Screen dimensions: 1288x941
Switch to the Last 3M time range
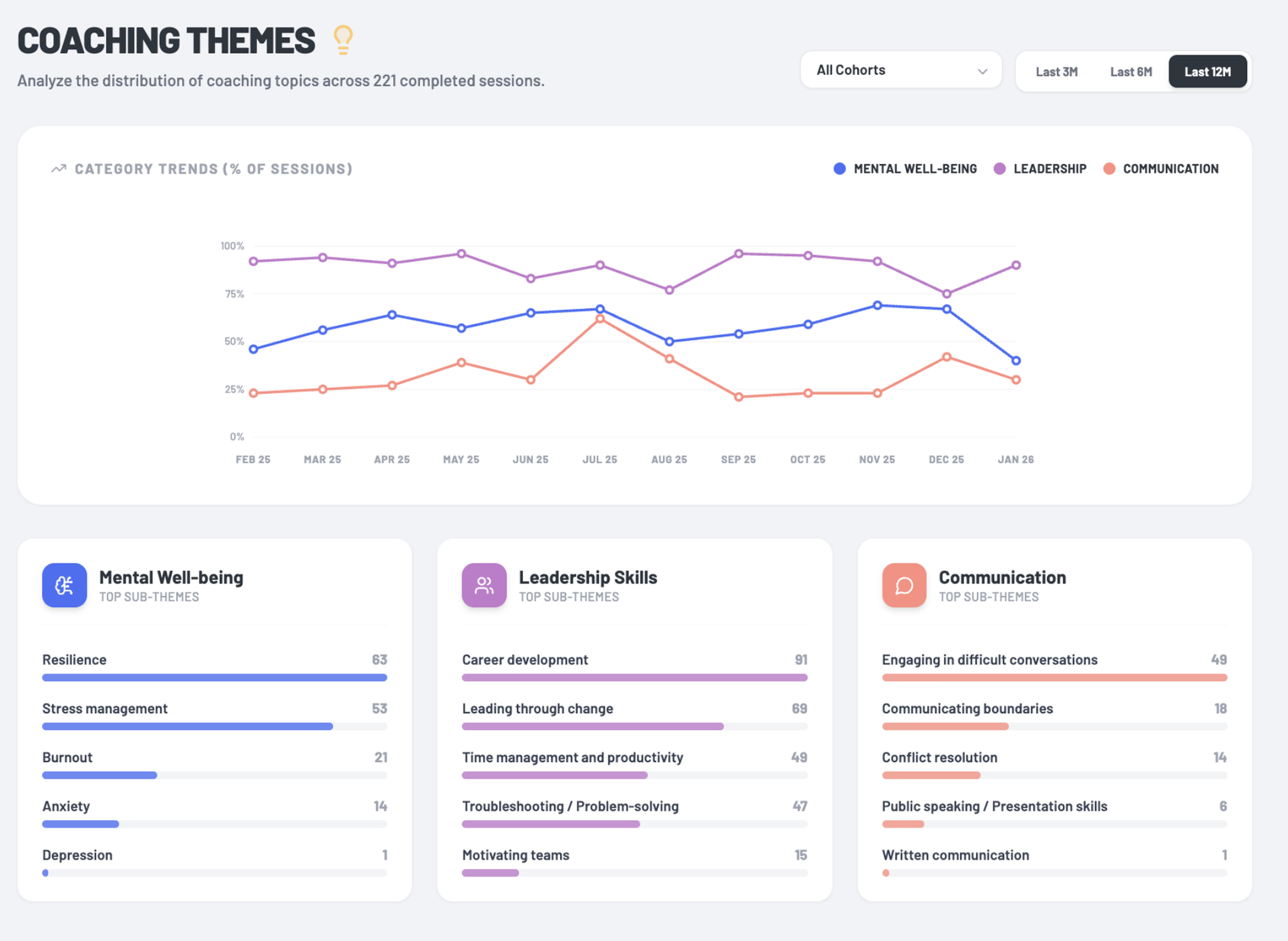pyautogui.click(x=1056, y=72)
